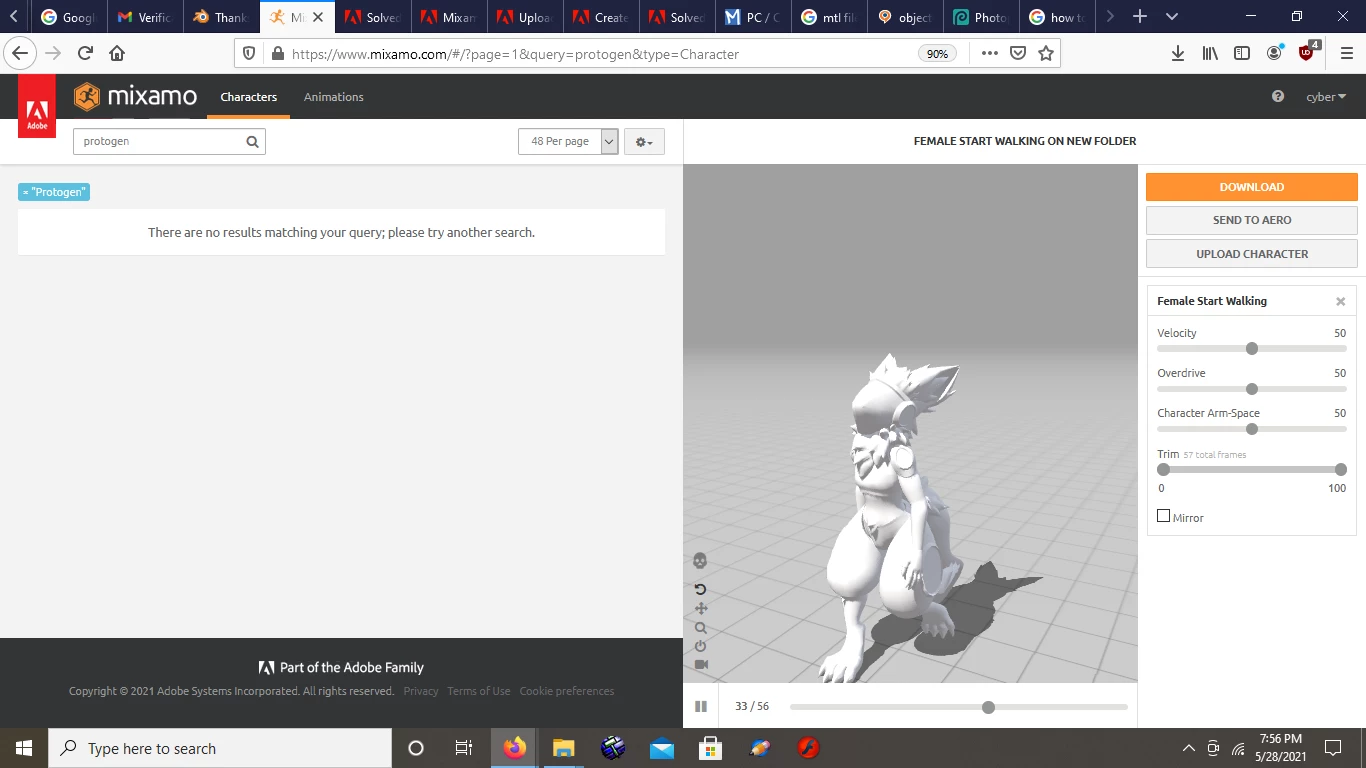Open the Terms of Use link

tap(478, 691)
